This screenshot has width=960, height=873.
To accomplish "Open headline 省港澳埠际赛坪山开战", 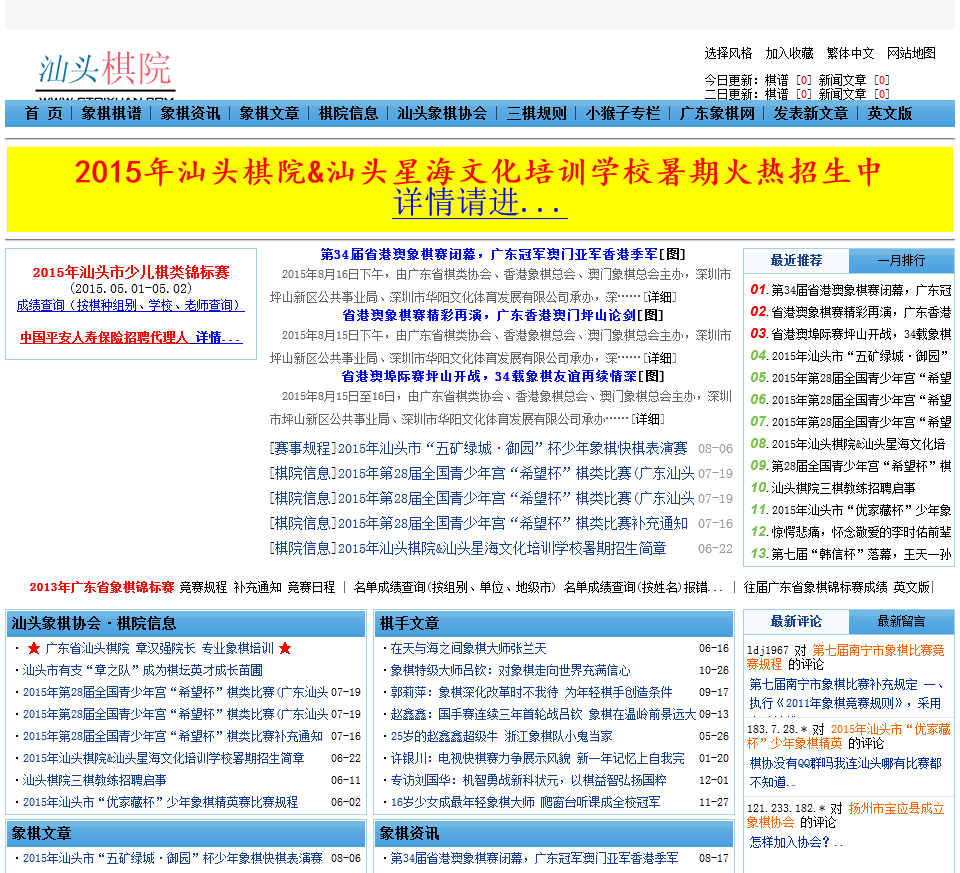I will coord(489,376).
